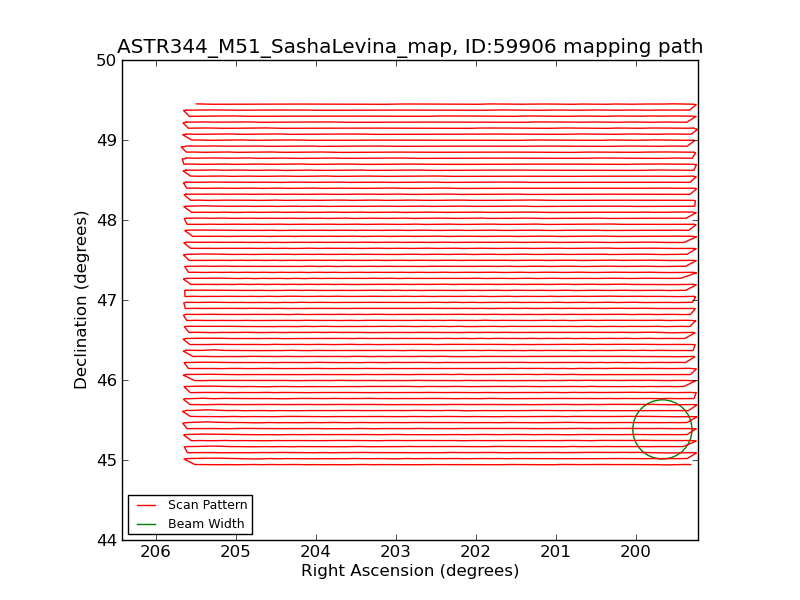Click the y-axis tick label 46

tap(106, 381)
